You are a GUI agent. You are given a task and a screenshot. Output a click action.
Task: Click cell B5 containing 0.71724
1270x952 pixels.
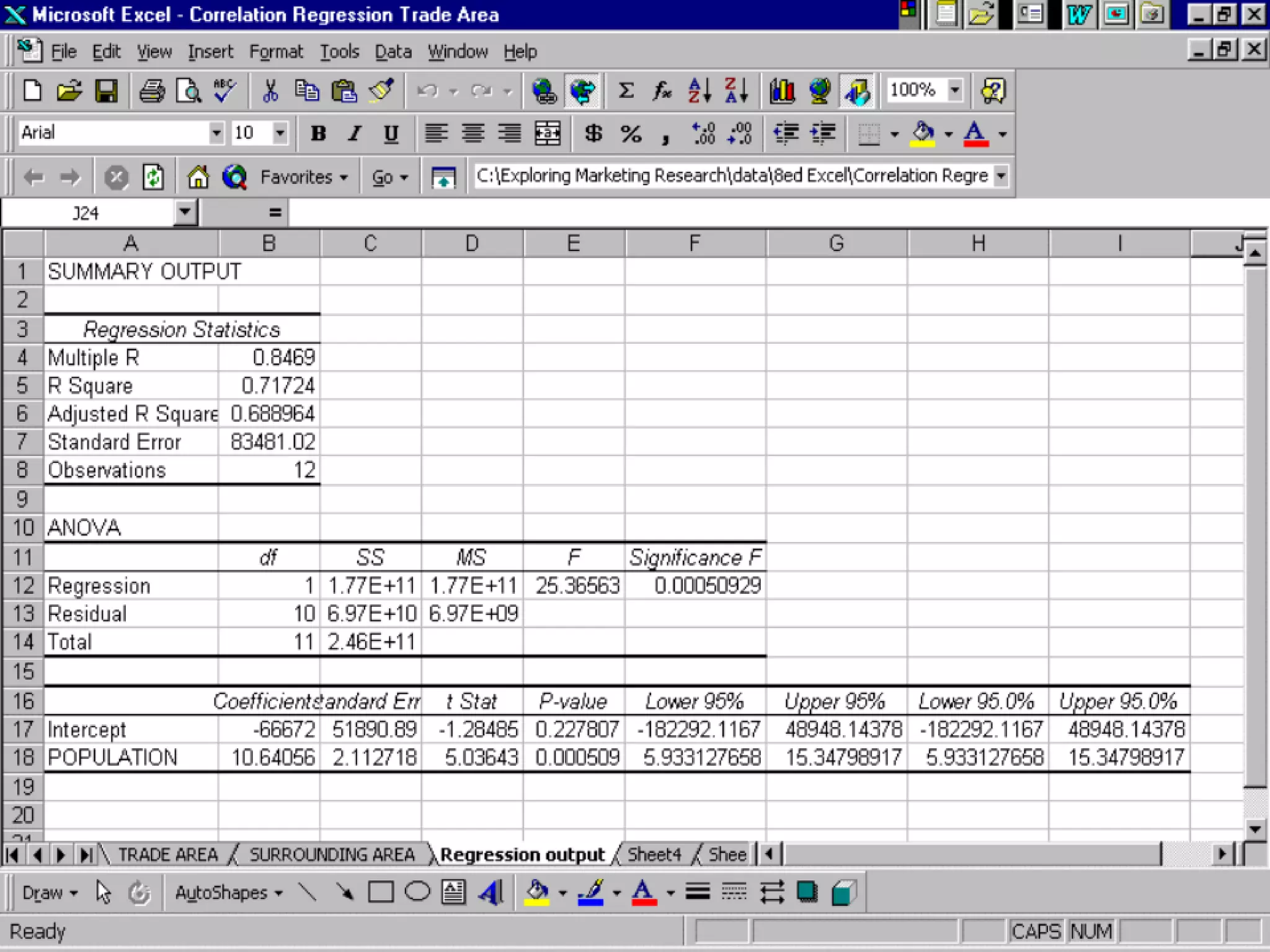point(269,386)
